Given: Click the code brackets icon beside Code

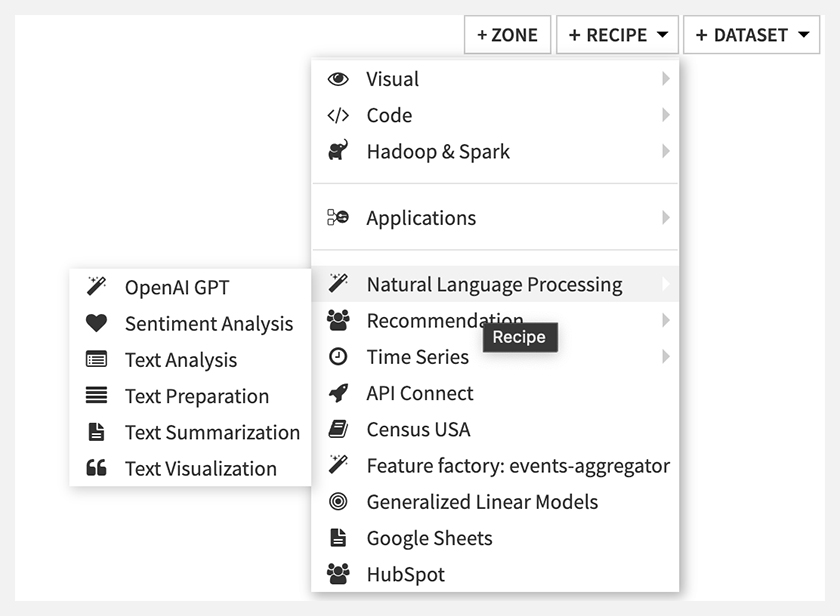Looking at the screenshot, I should 338,115.
